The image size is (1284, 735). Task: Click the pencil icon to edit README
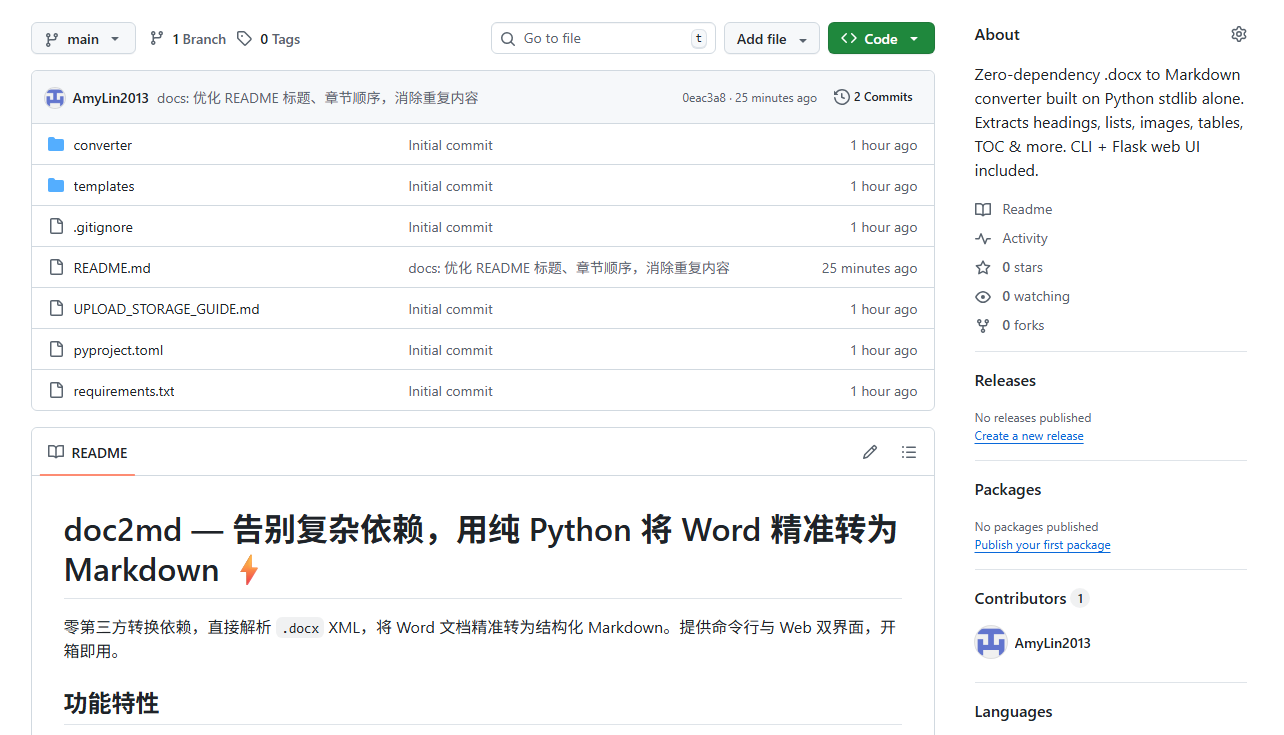869,452
